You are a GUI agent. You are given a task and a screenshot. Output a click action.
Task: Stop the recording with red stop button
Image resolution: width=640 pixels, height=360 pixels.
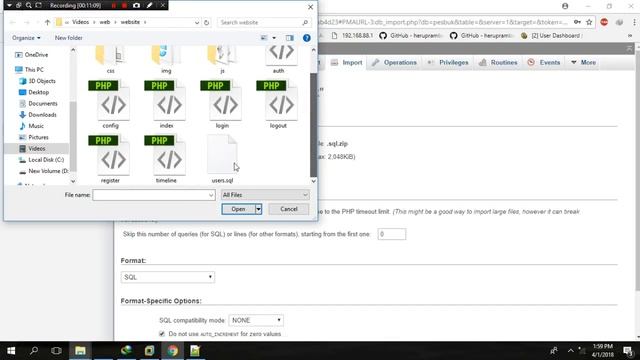point(124,5)
